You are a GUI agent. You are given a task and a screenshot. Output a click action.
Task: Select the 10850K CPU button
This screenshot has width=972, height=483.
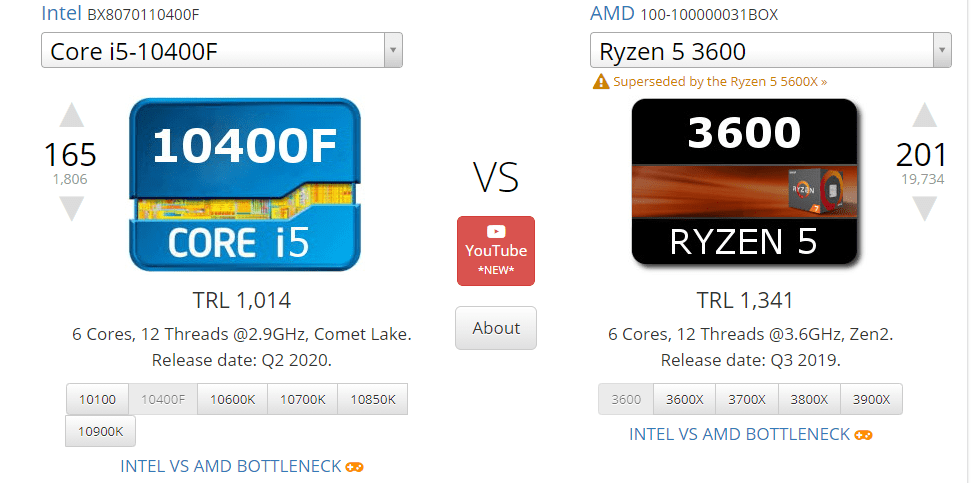click(373, 399)
